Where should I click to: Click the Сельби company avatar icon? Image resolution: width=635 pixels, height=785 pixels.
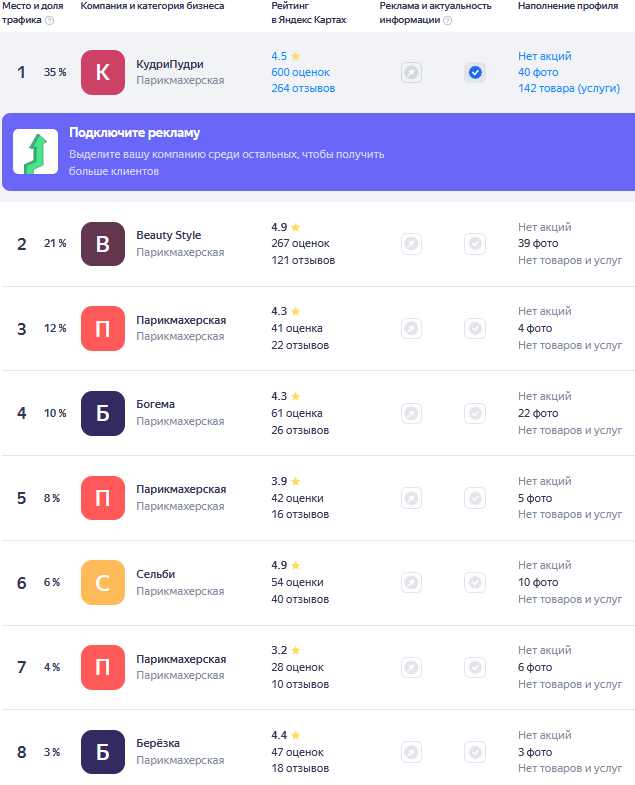pyautogui.click(x=103, y=582)
